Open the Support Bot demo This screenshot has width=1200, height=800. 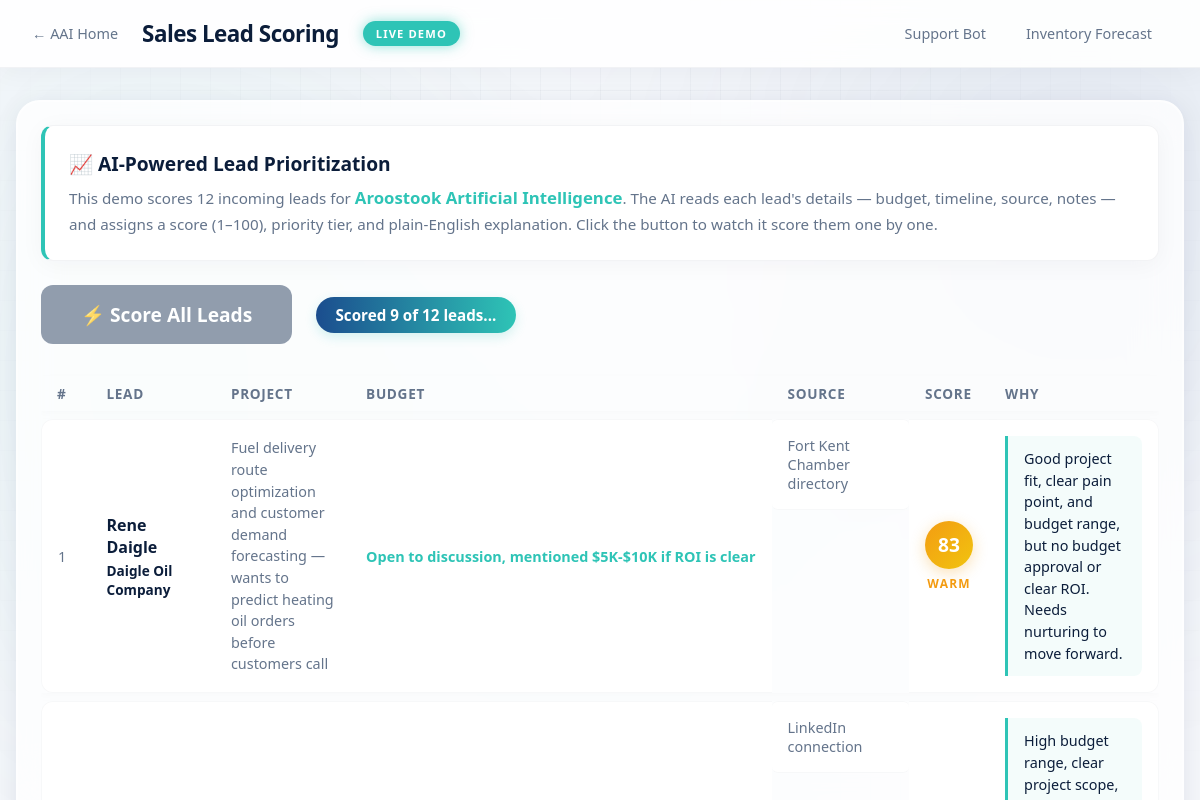pyautogui.click(x=945, y=34)
